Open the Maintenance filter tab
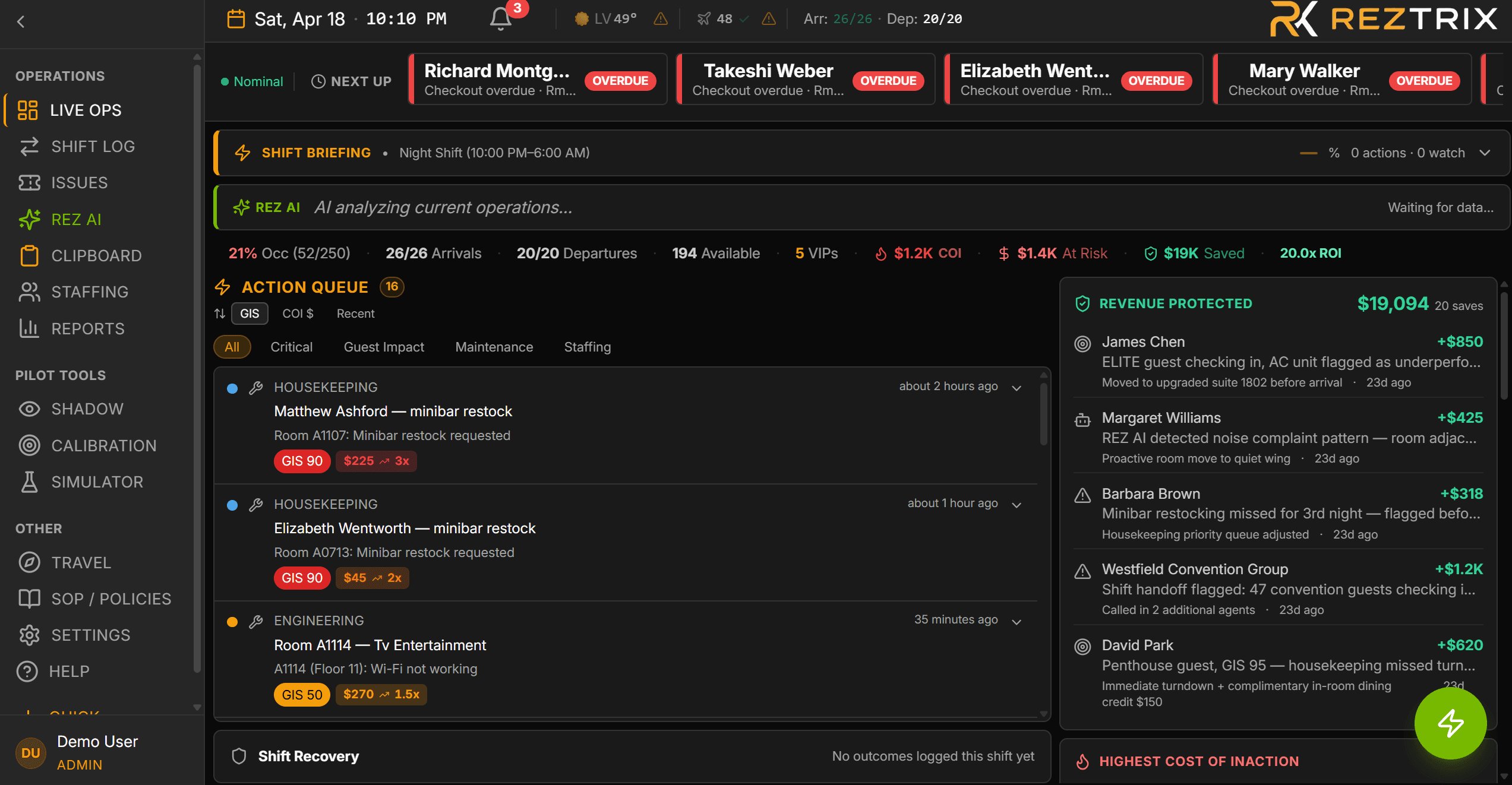 494,347
